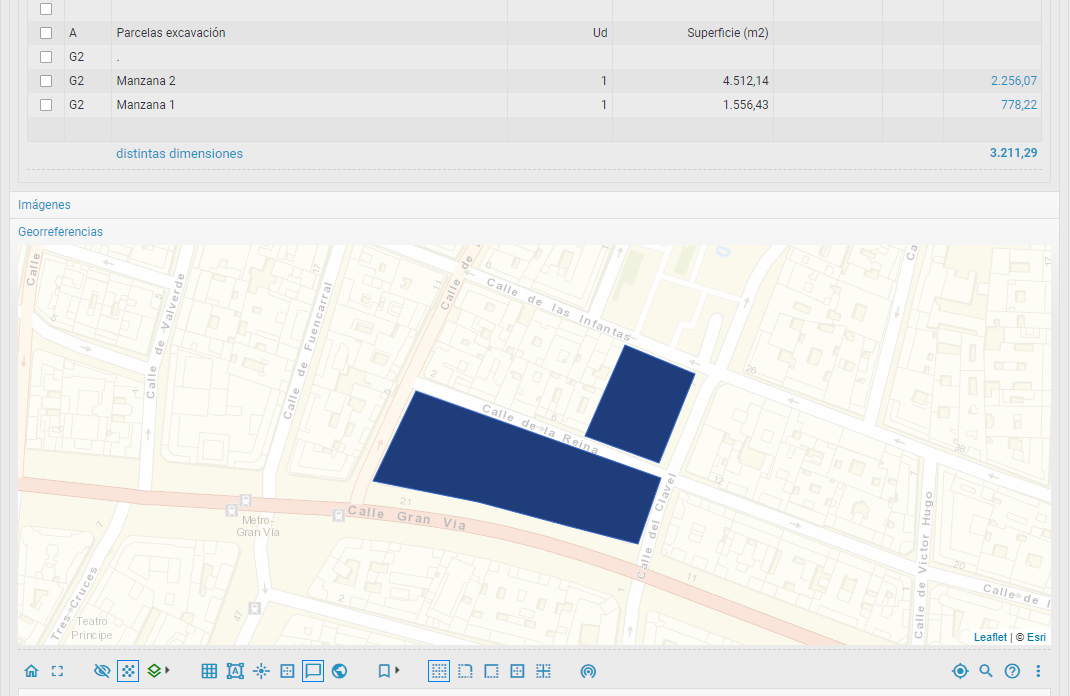Viewport: 1070px width, 696px height.
Task: Click the home icon in map toolbar
Action: point(31,671)
